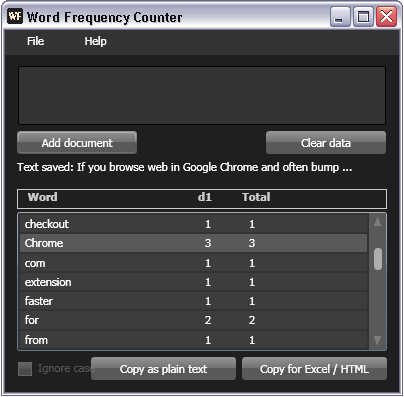The width and height of the screenshot is (404, 397).
Task: Select the 'faster' row
Action: [x=193, y=301]
